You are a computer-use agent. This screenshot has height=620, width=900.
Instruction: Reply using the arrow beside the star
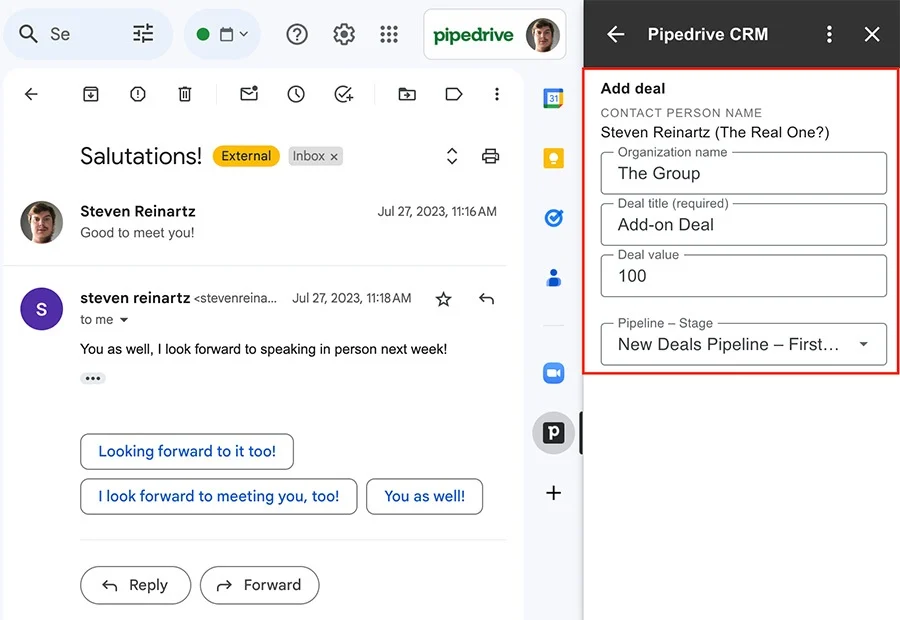(486, 299)
